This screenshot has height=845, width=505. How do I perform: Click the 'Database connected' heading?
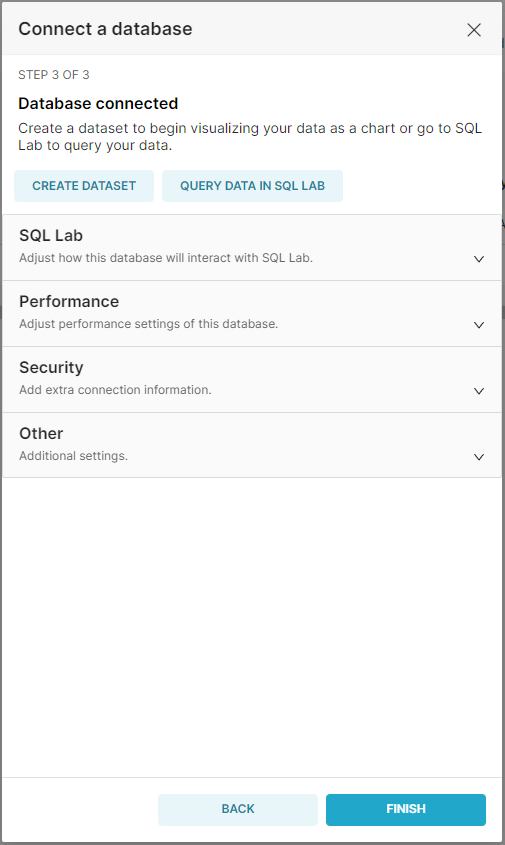tap(98, 103)
